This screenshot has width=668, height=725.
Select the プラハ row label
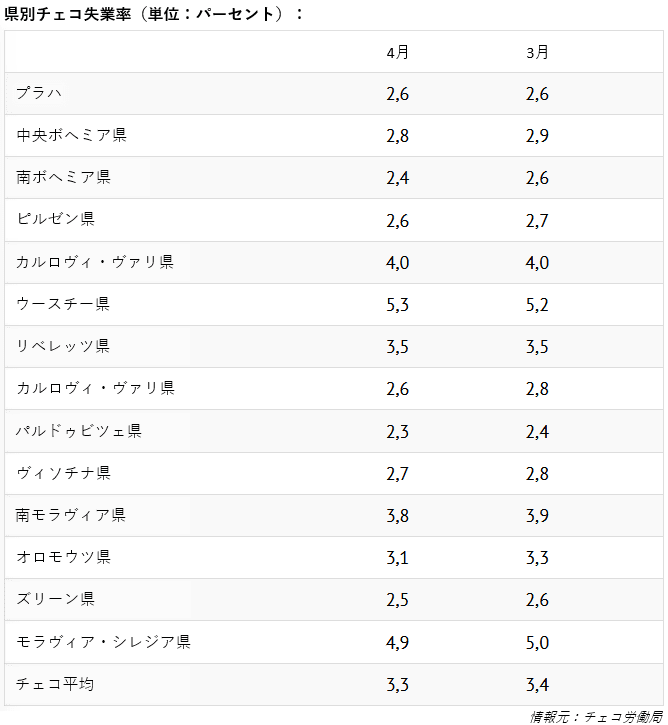tap(39, 93)
